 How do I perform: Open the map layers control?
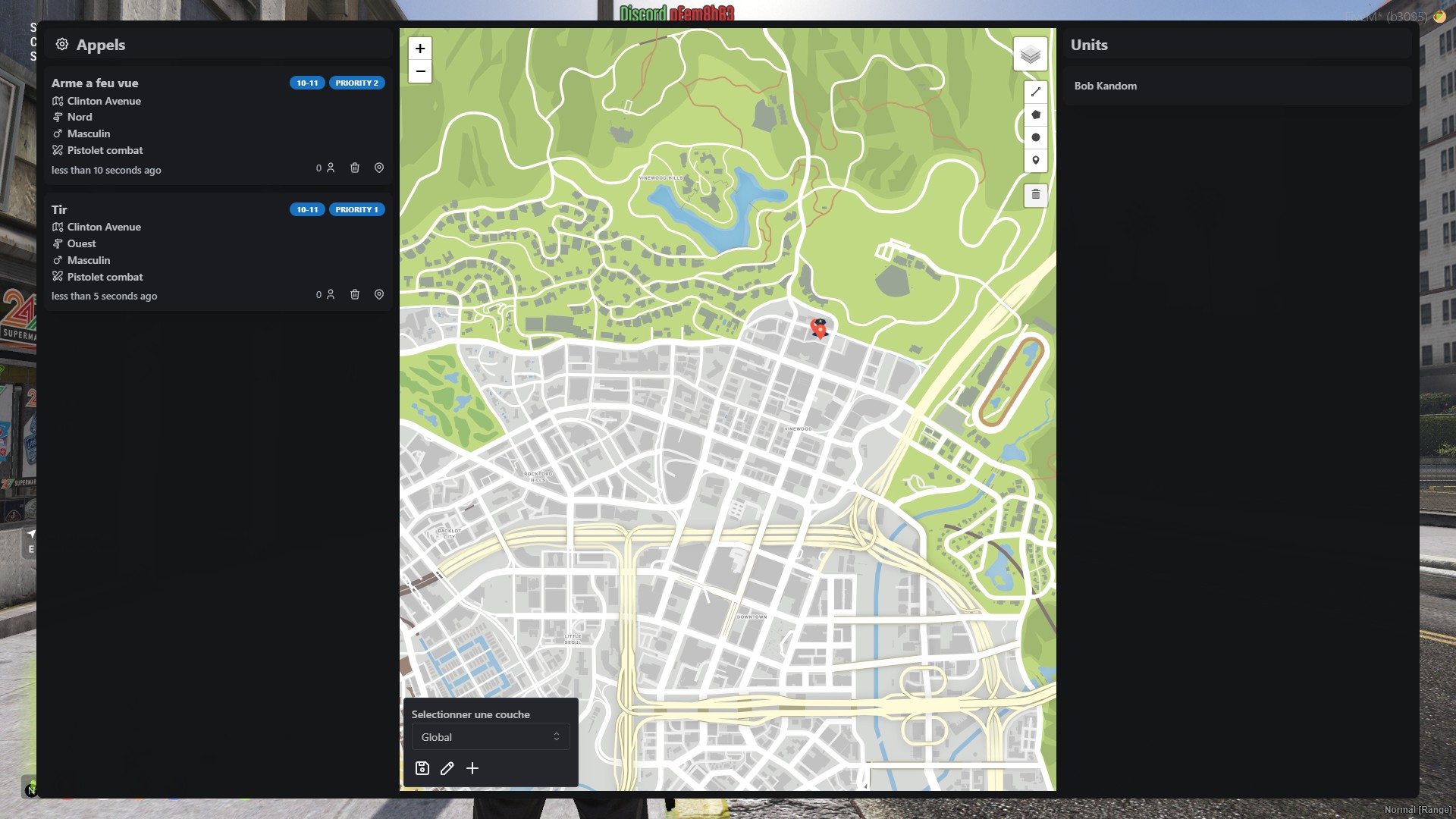[1030, 55]
